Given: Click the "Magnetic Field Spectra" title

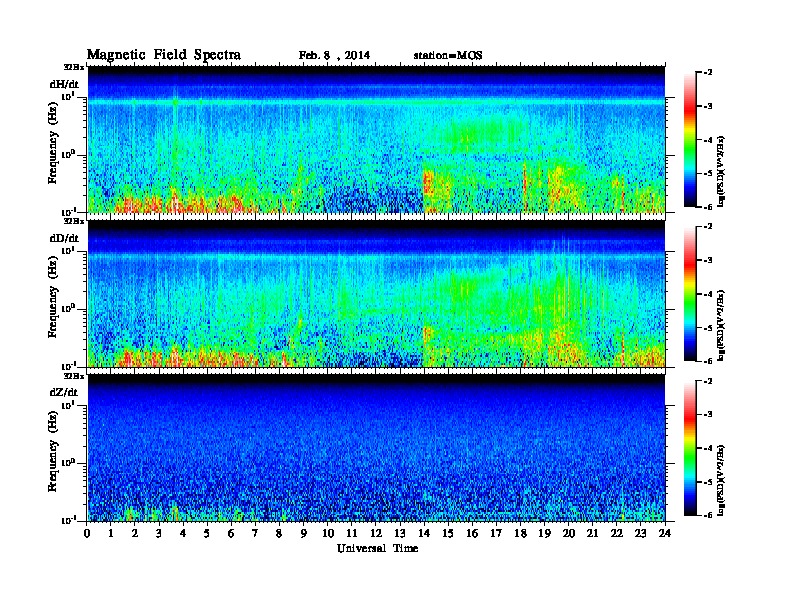Looking at the screenshot, I should (164, 55).
